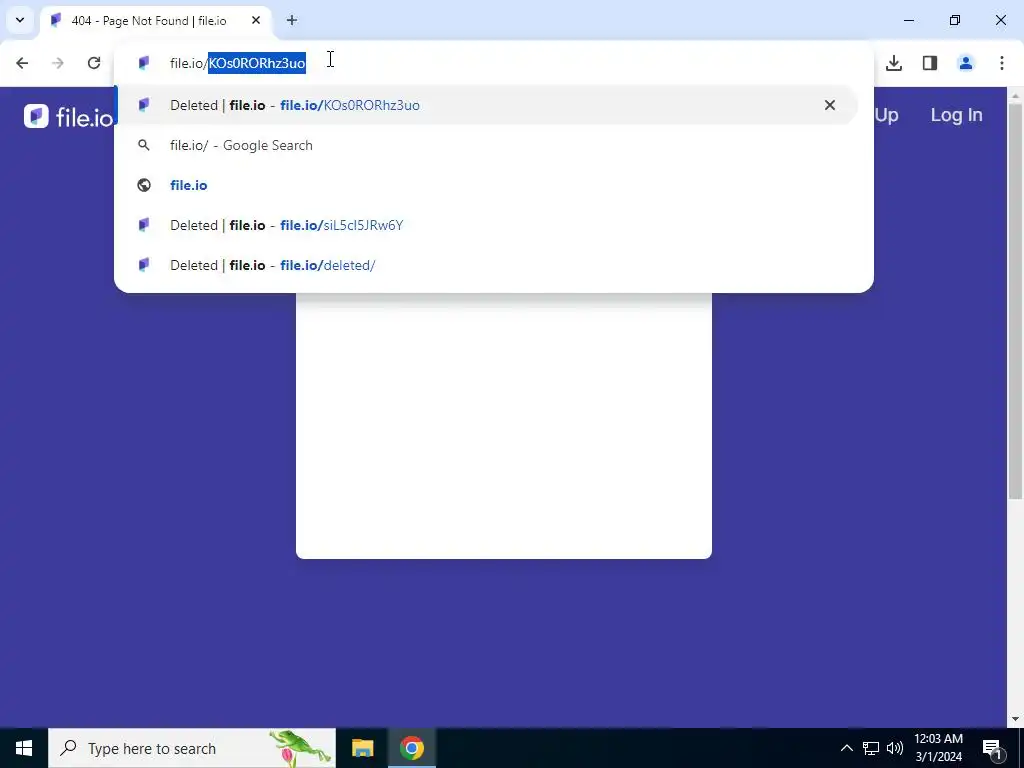This screenshot has width=1024, height=768.
Task: Open the network status tray icon
Action: 871,748
